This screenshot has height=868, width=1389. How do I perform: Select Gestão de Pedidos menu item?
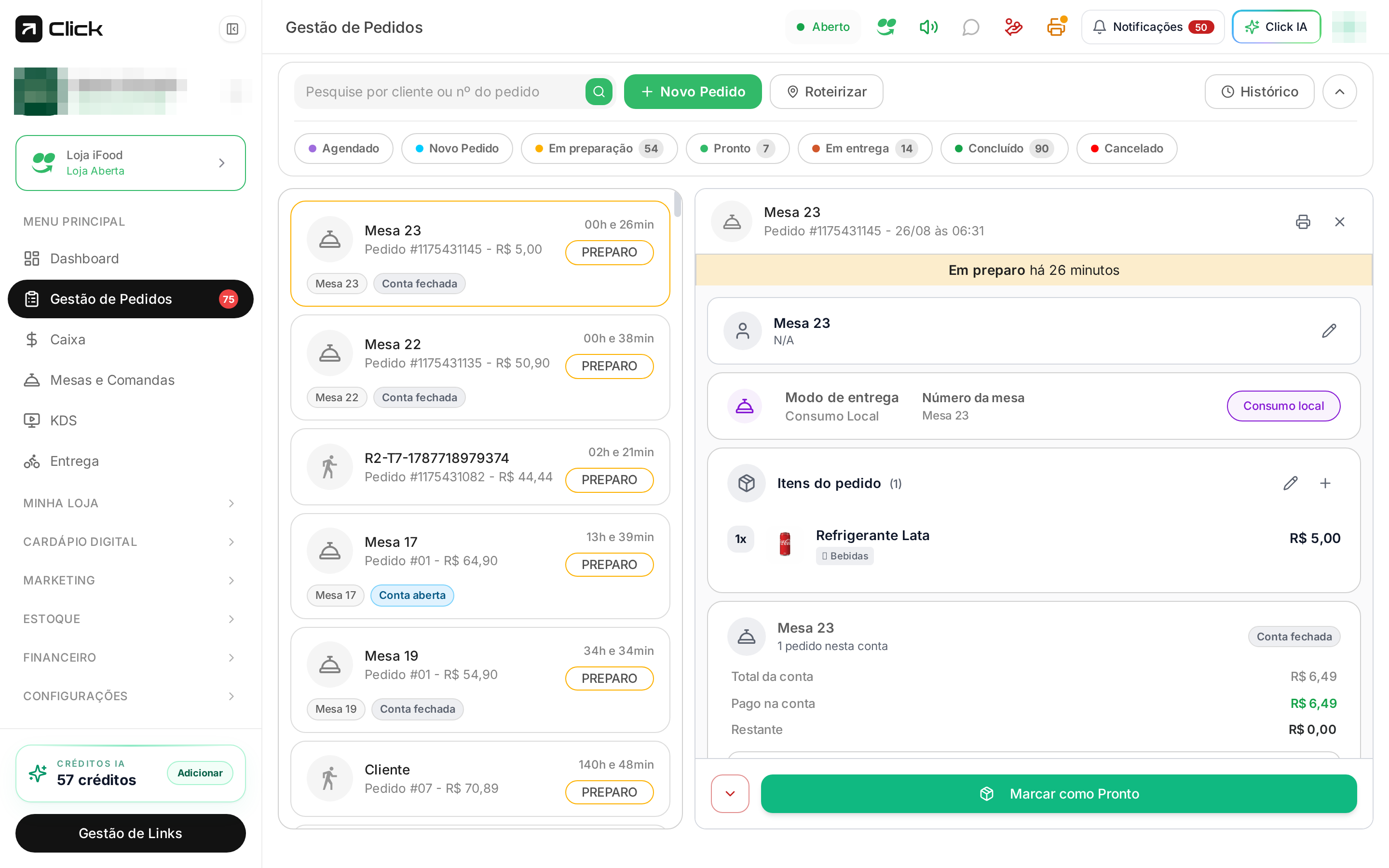(130, 299)
